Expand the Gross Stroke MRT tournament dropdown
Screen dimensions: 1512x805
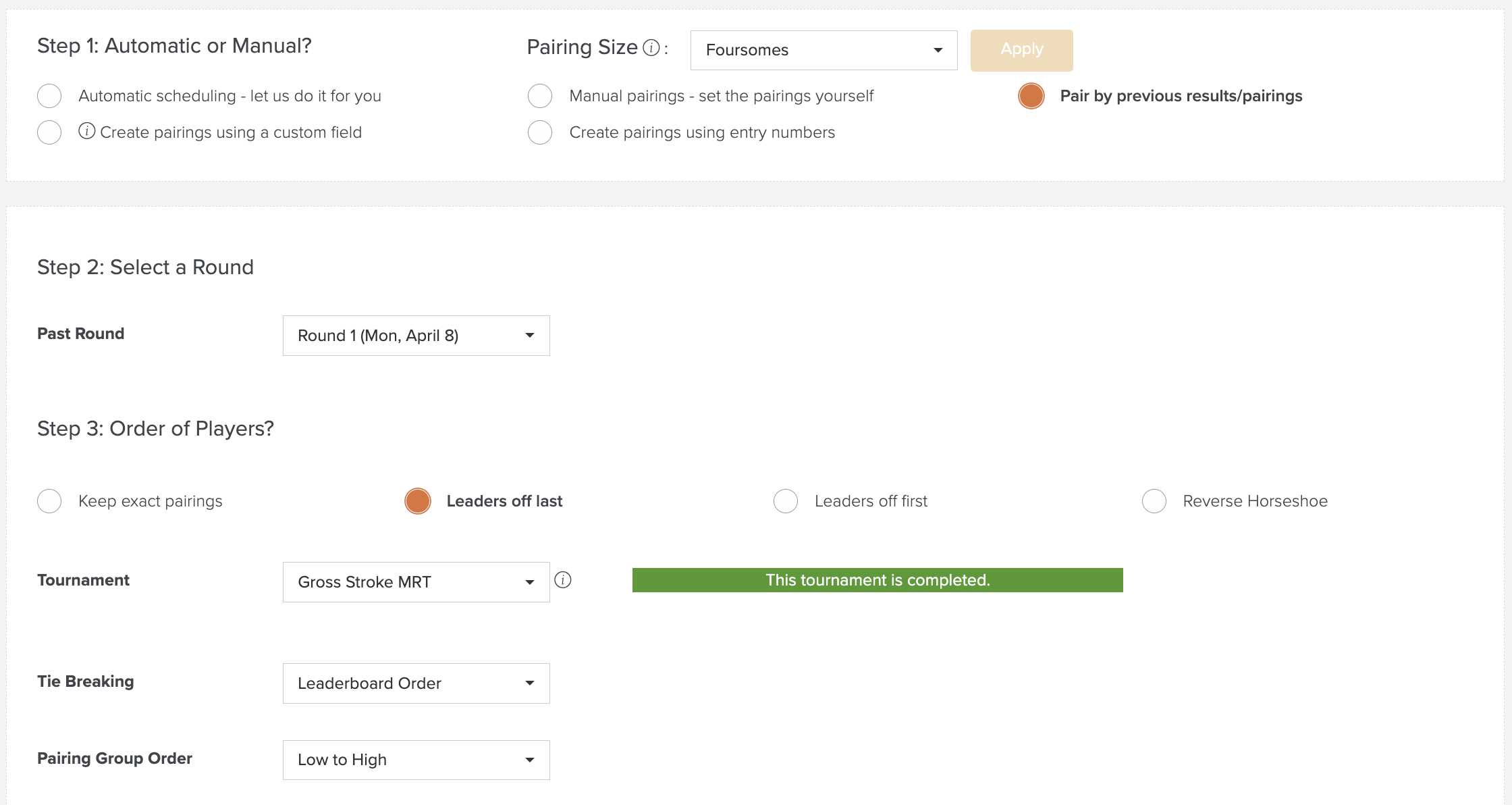click(416, 582)
